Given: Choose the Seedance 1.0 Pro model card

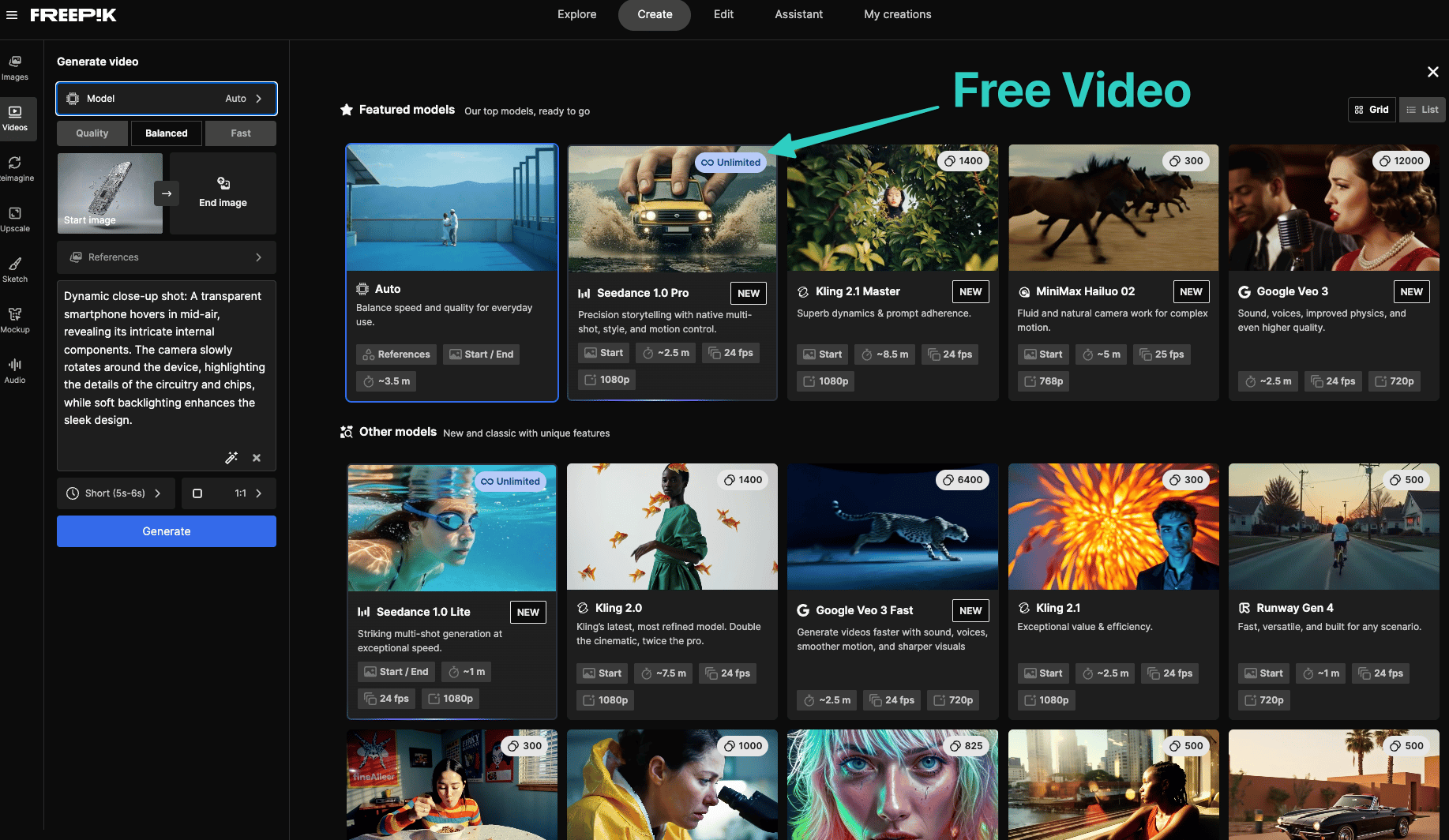Looking at the screenshot, I should point(673,273).
